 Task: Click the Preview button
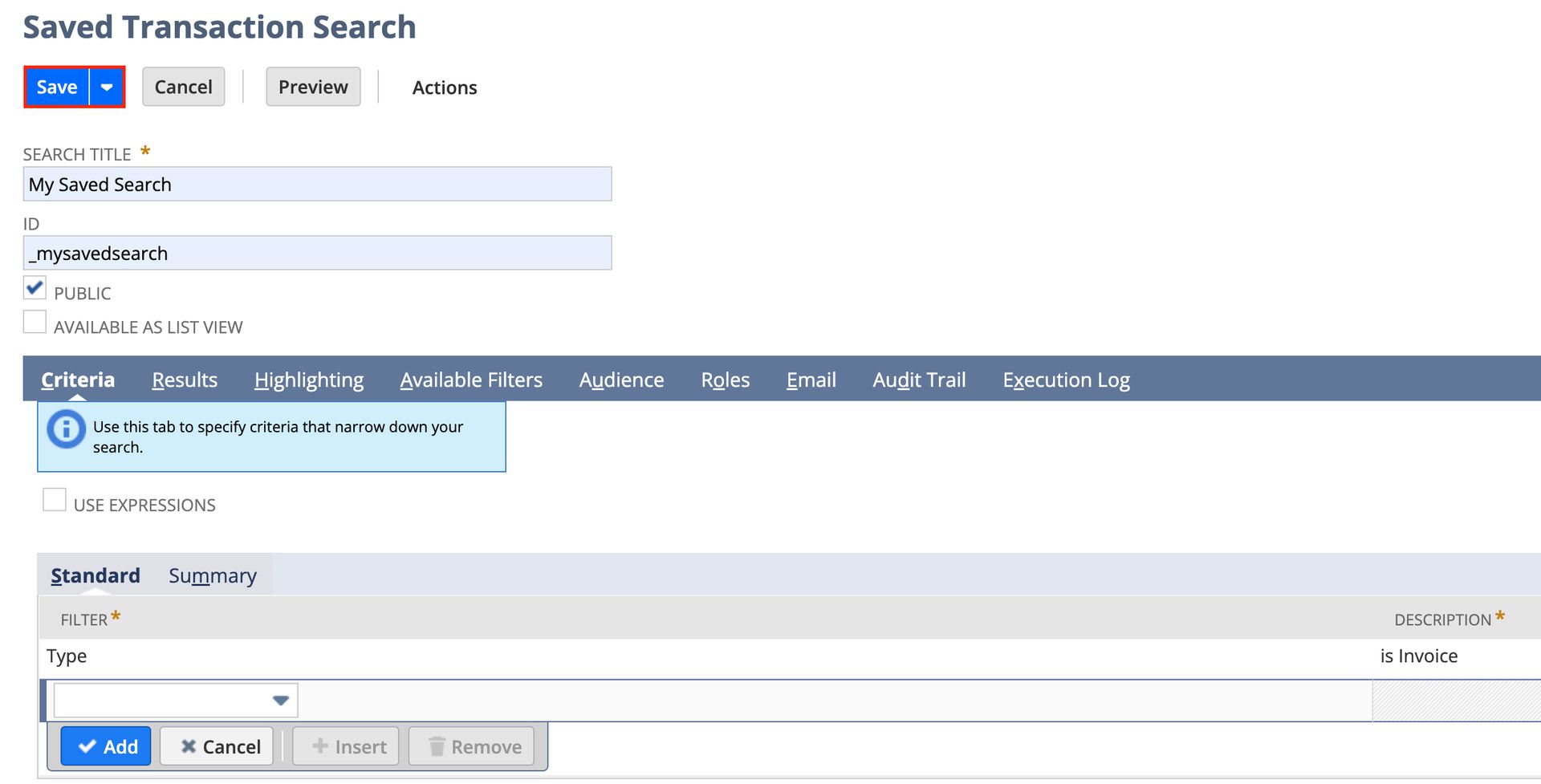point(313,86)
